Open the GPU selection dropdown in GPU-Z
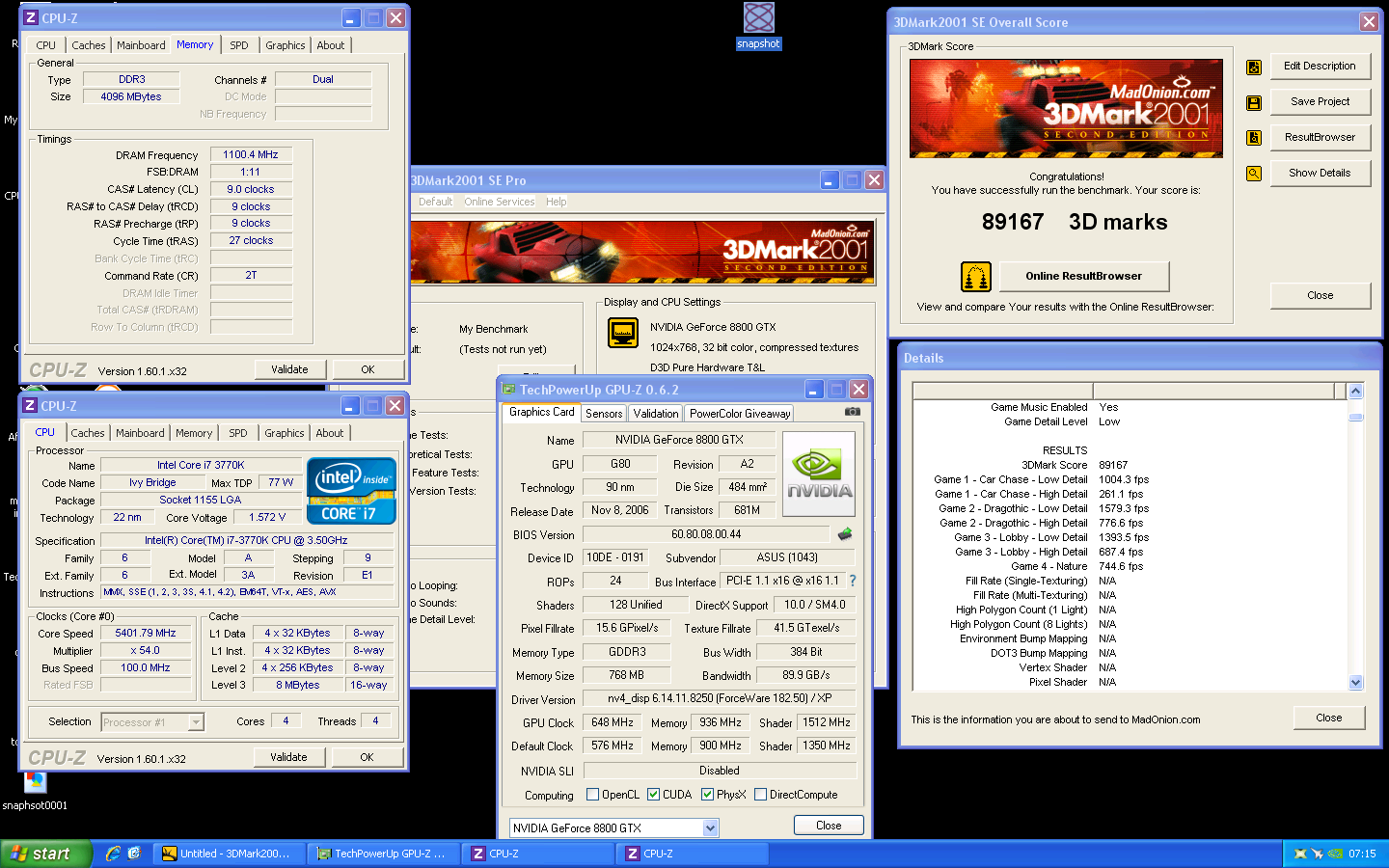This screenshot has height=868, width=1389. coord(711,828)
